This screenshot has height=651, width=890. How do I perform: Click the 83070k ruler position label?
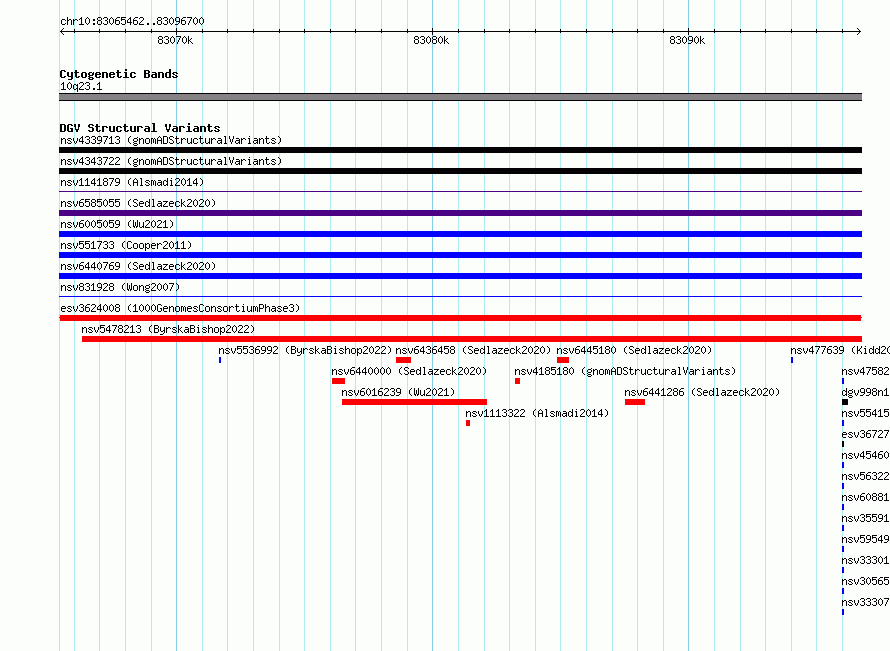tap(175, 40)
